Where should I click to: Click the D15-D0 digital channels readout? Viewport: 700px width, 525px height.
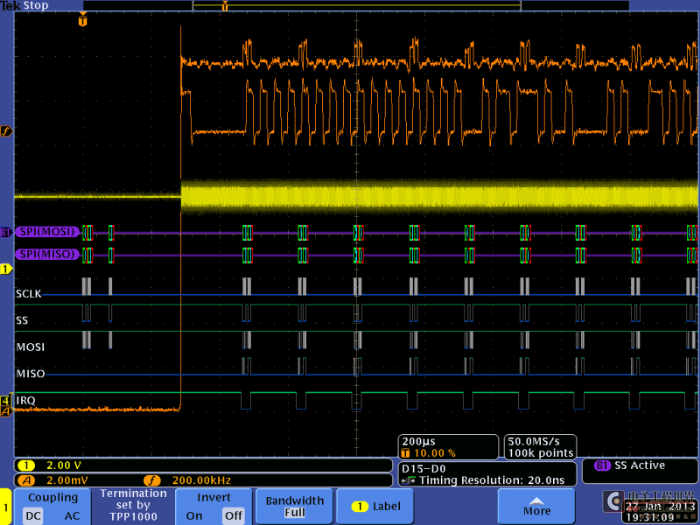click(423, 469)
